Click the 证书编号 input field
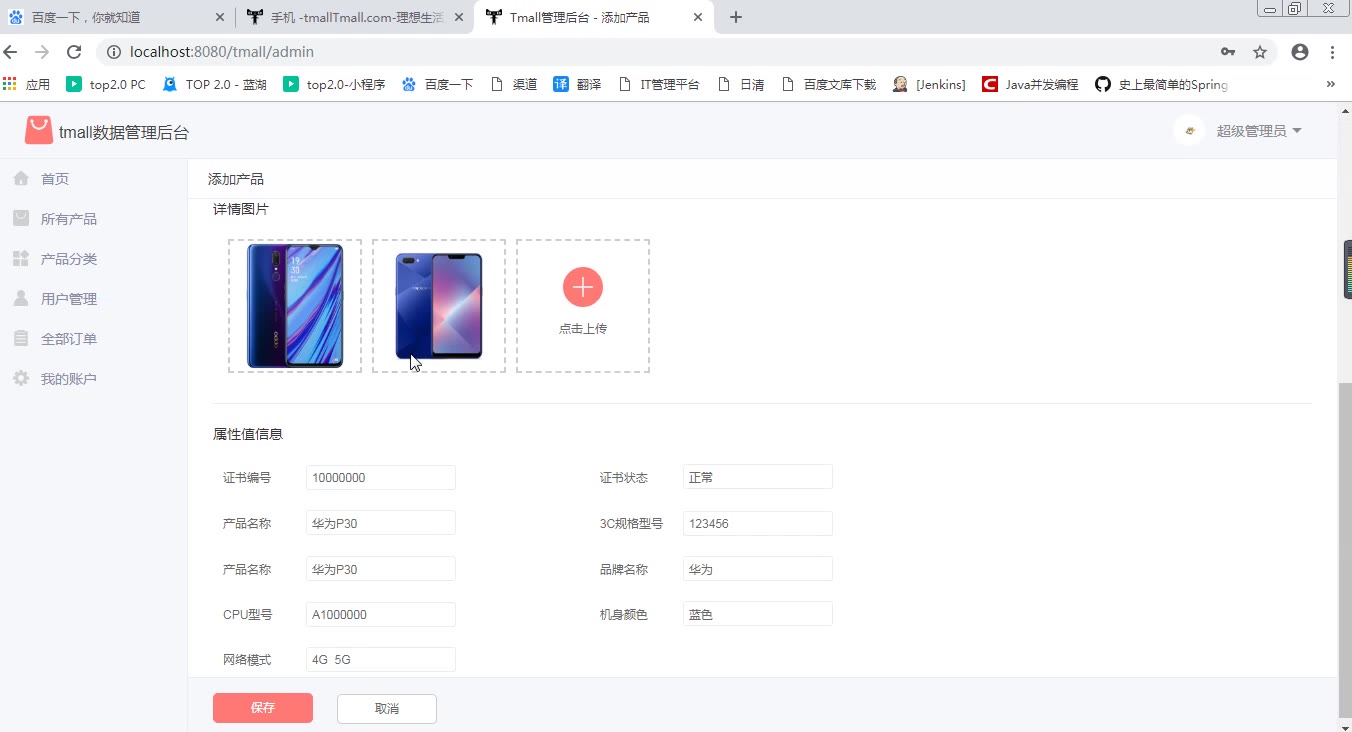Image resolution: width=1352 pixels, height=732 pixels. coord(381,478)
